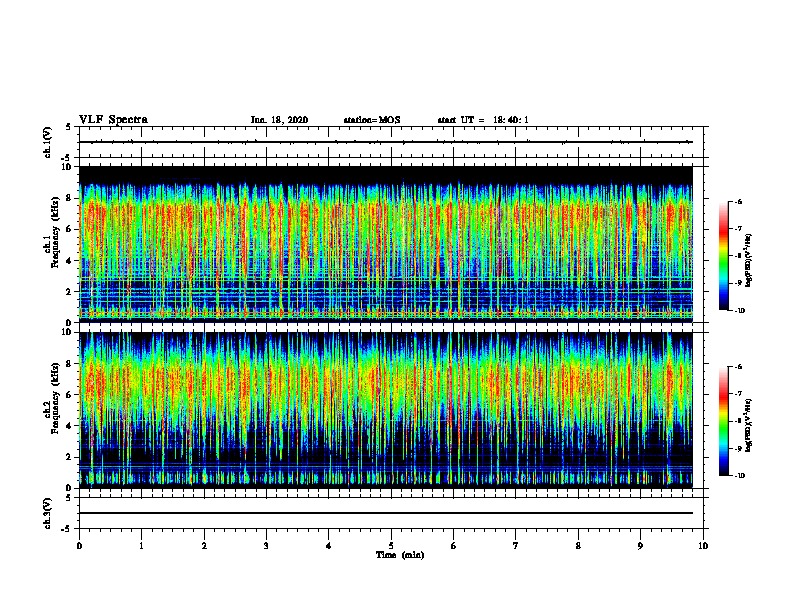Click time-axis tick label "2"
792x612 pixels.
[204, 546]
